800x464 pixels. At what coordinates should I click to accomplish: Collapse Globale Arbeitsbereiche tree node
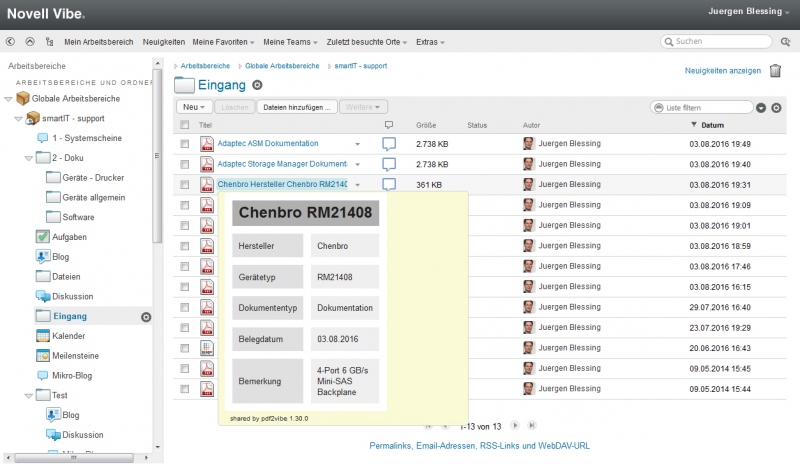tap(8, 99)
